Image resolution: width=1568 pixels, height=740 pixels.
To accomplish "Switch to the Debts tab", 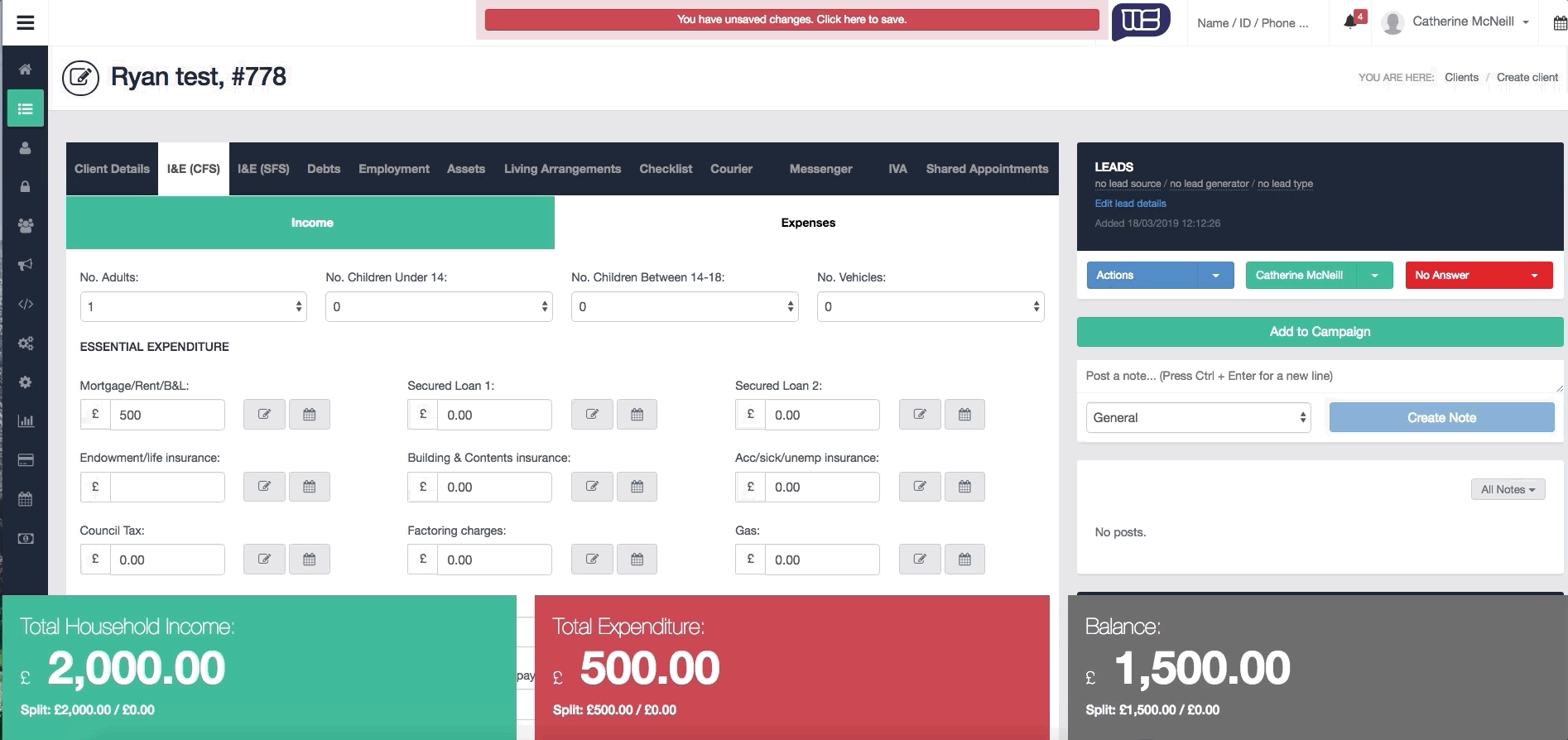I will (324, 169).
